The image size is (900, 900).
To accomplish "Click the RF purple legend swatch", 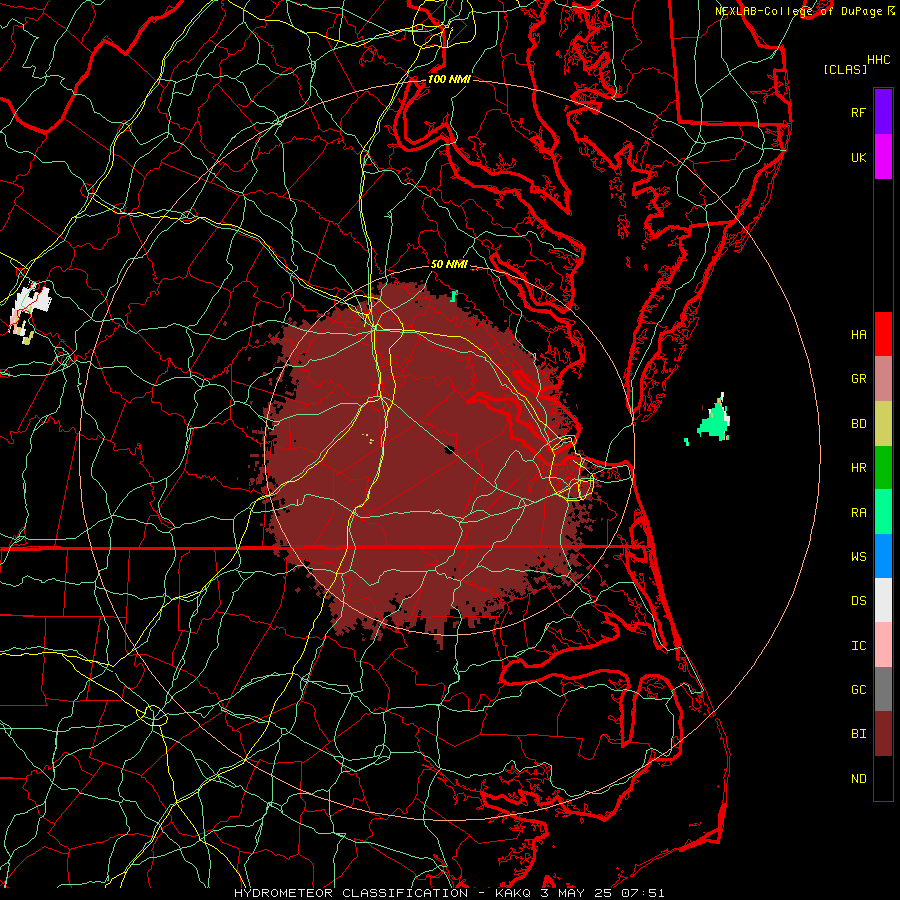I will click(x=883, y=112).
